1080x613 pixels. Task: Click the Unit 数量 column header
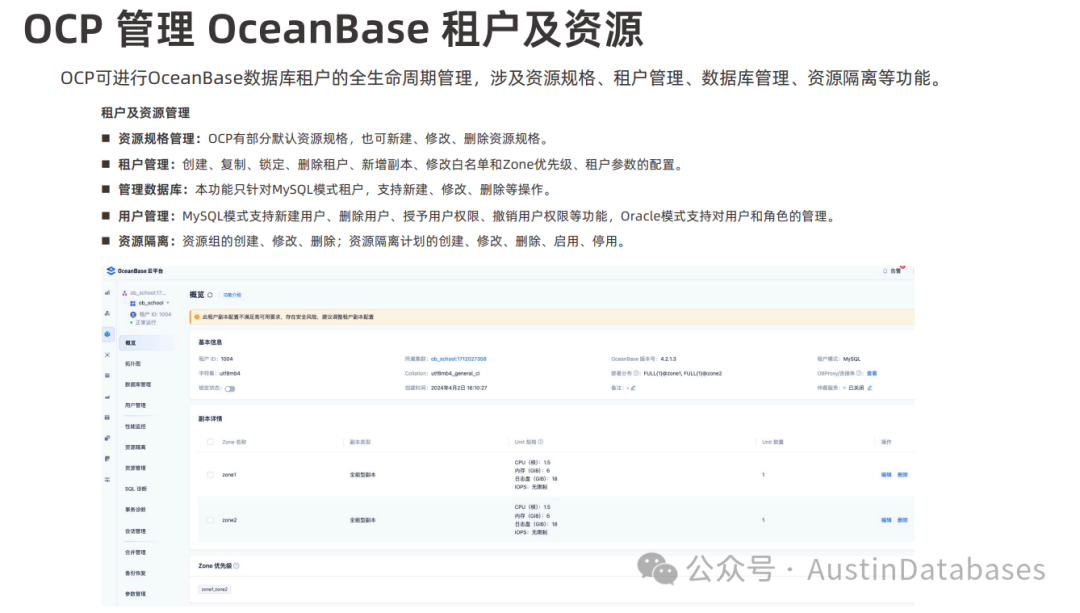(773, 442)
